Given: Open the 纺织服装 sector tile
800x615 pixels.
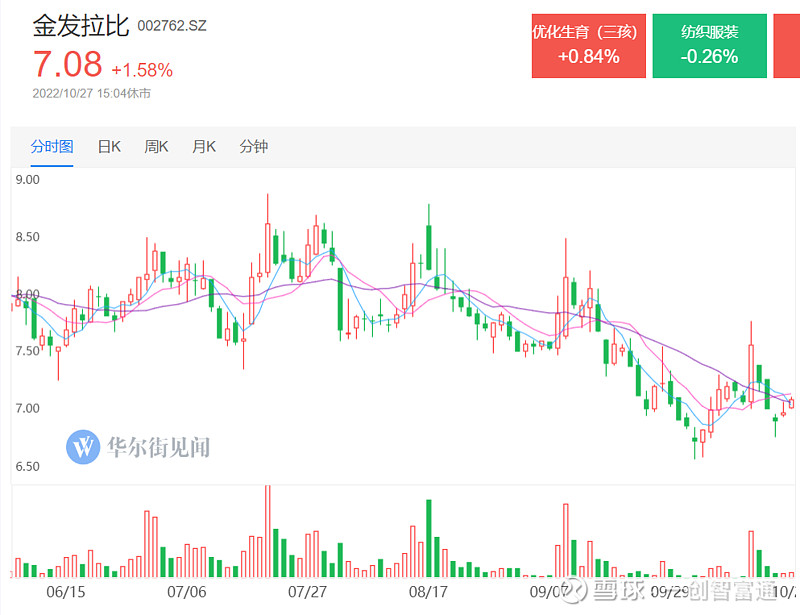Looking at the screenshot, I should tap(709, 46).
